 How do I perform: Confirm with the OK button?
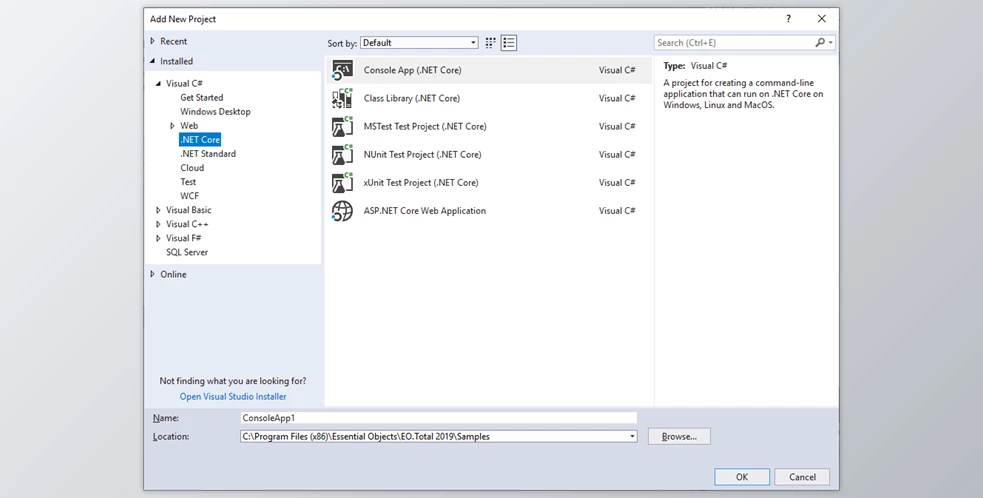(x=741, y=477)
